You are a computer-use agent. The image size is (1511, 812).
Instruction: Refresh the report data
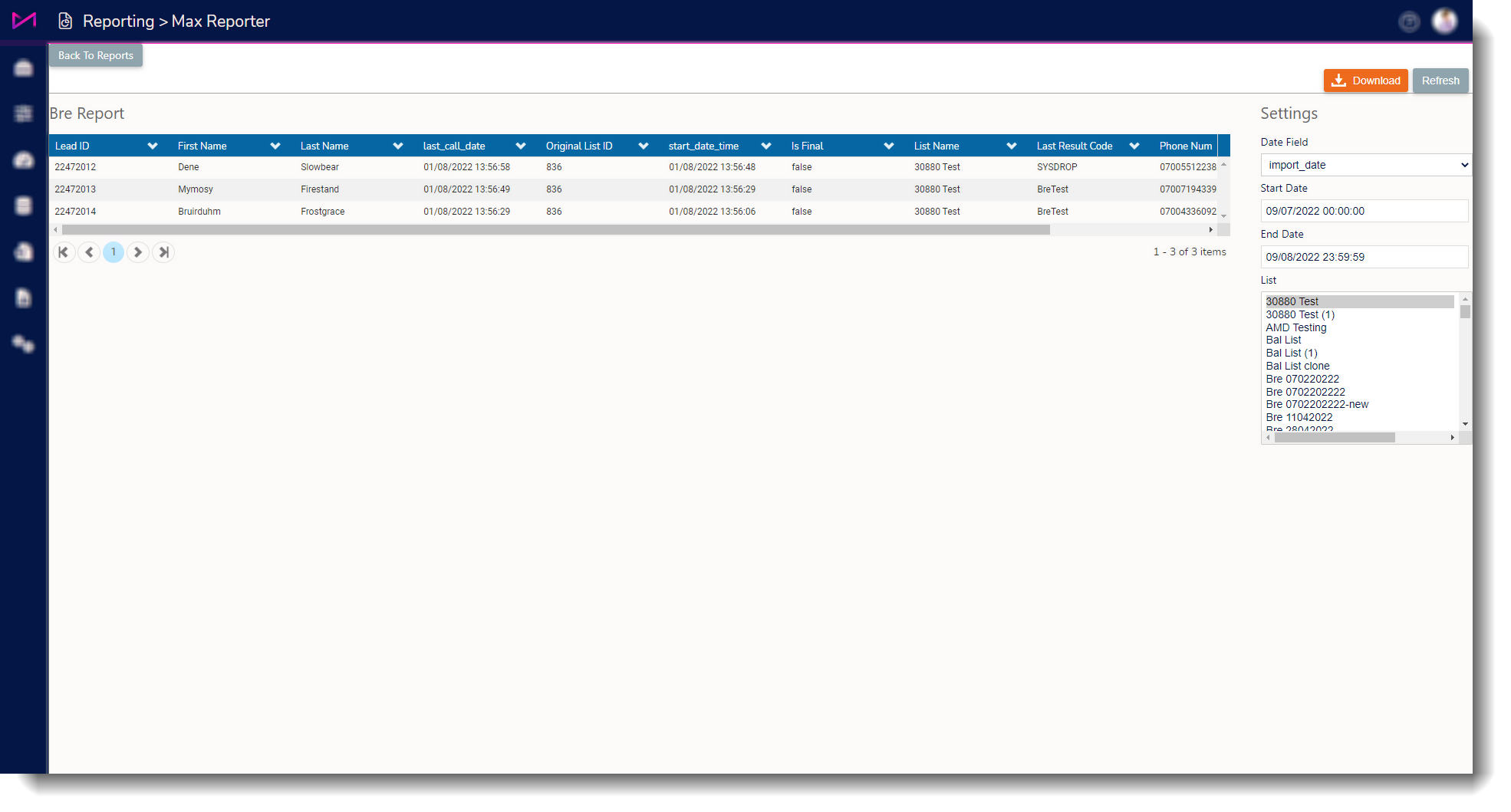(1440, 81)
